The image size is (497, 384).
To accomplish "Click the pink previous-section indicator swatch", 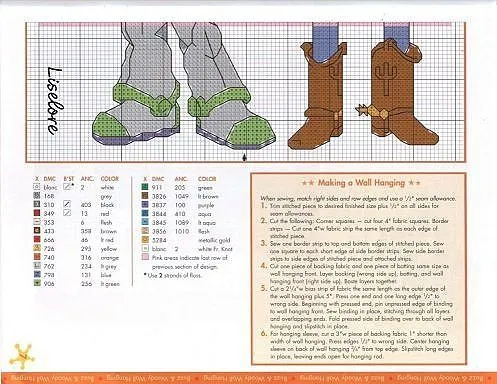I will 145,257.
